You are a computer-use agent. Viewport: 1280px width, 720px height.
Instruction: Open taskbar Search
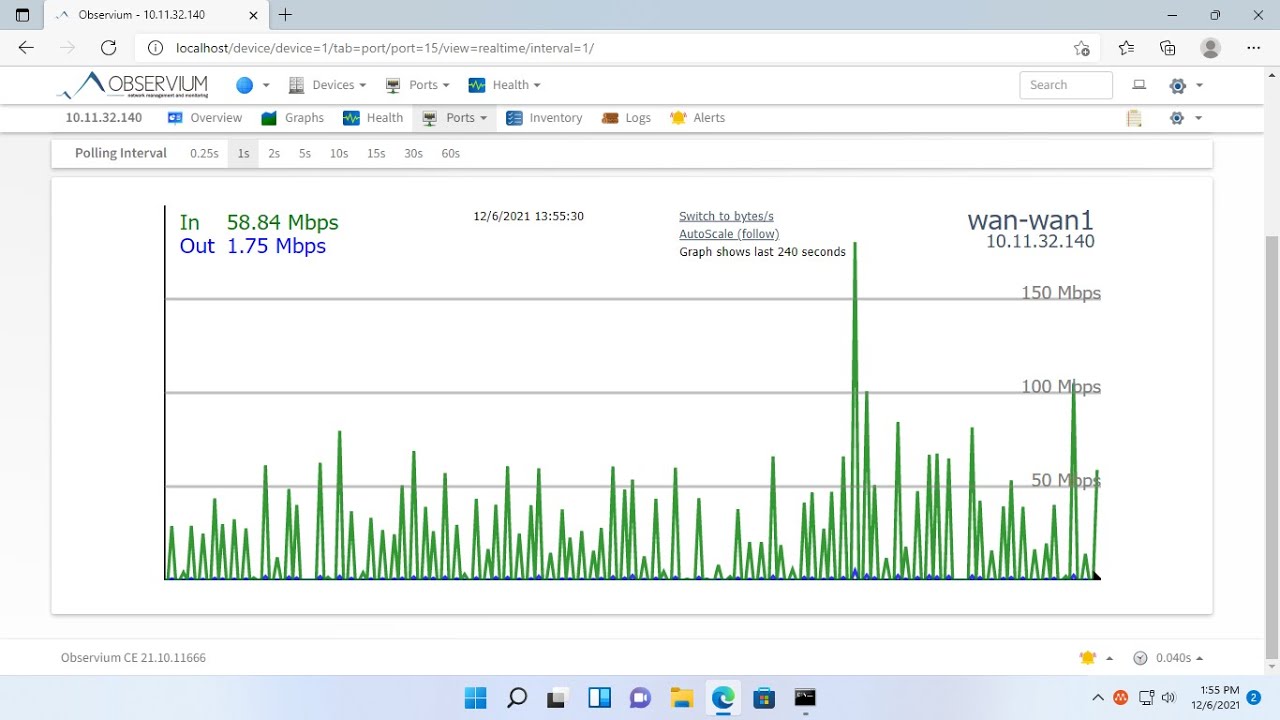517,697
